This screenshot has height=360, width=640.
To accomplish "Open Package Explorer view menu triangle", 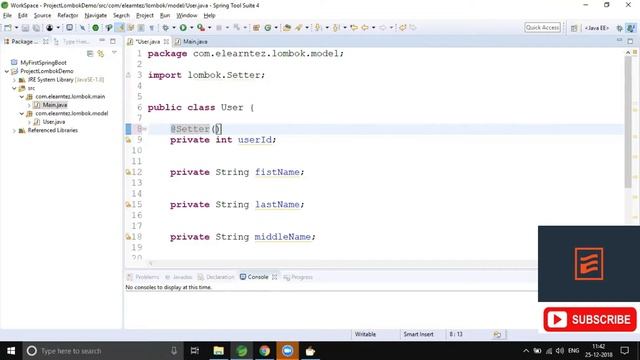I will tap(114, 53).
